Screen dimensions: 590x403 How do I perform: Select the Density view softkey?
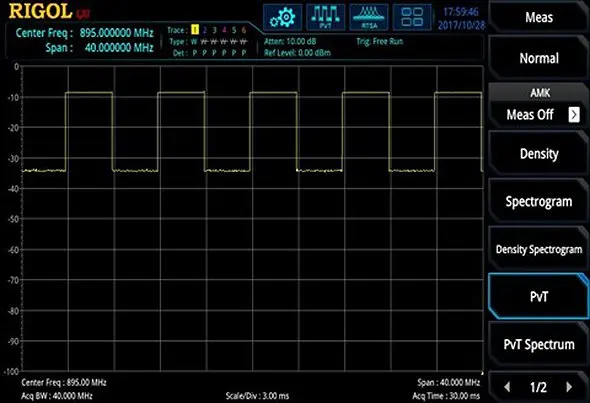click(539, 154)
